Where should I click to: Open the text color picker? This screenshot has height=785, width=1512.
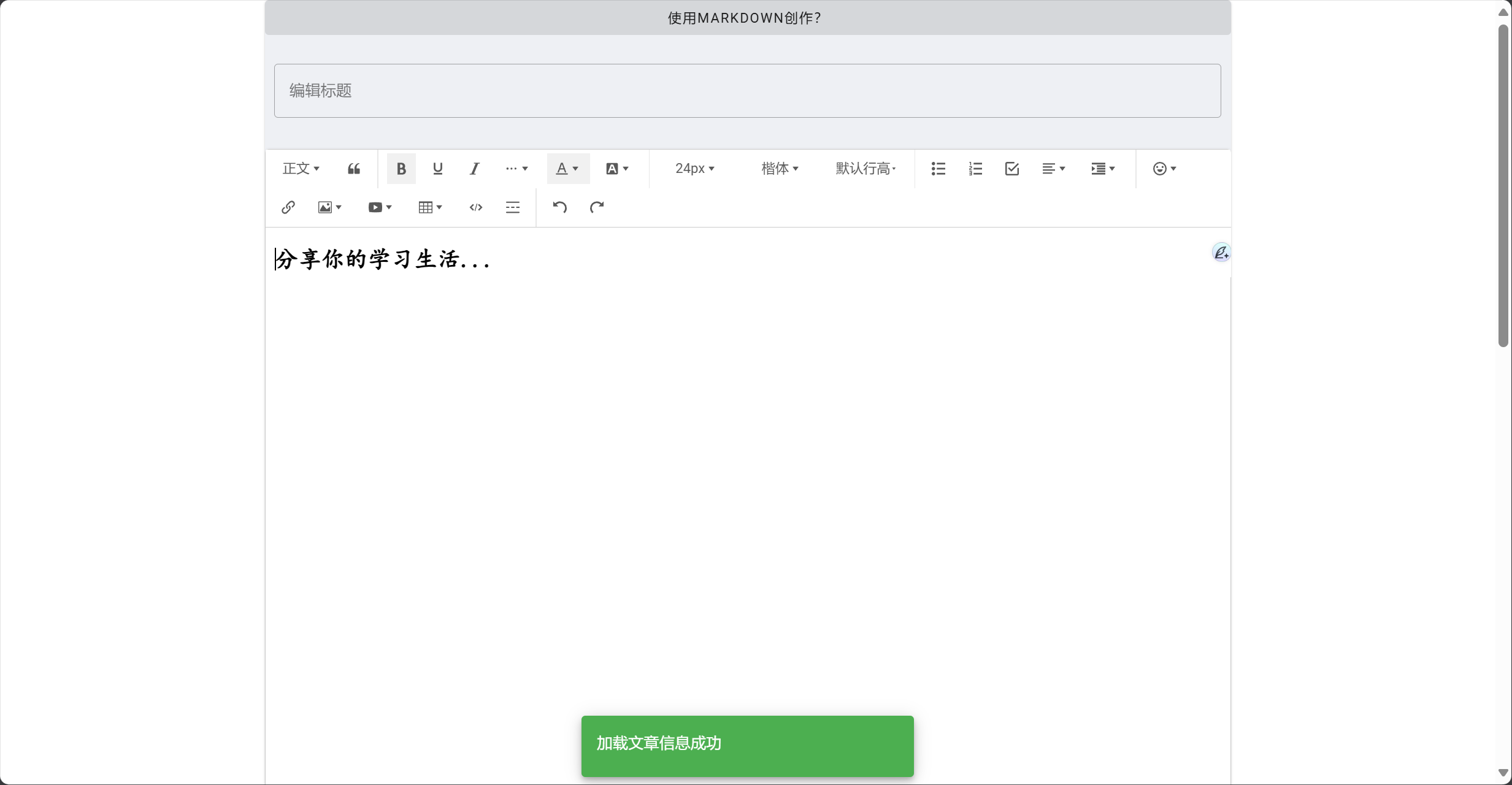pos(568,169)
